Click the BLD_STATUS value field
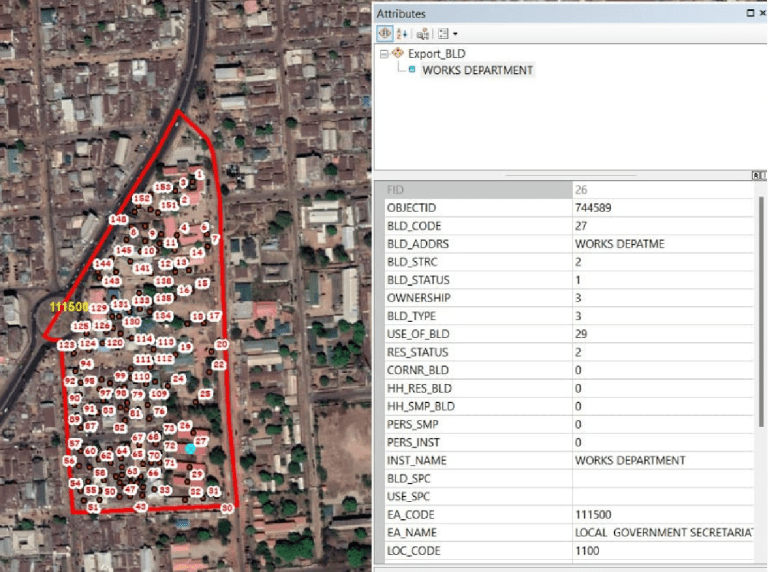The image size is (768, 572). click(x=663, y=280)
